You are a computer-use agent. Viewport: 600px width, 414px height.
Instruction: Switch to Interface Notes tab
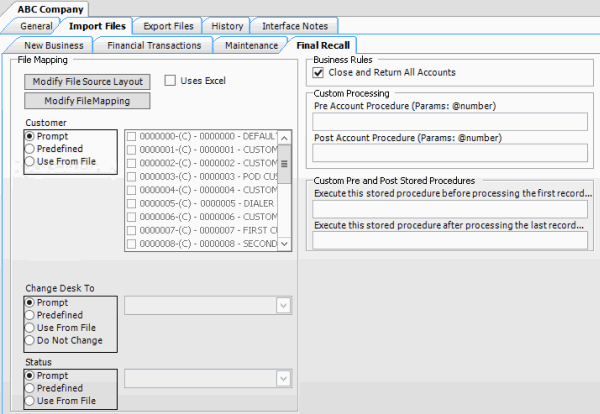294,26
